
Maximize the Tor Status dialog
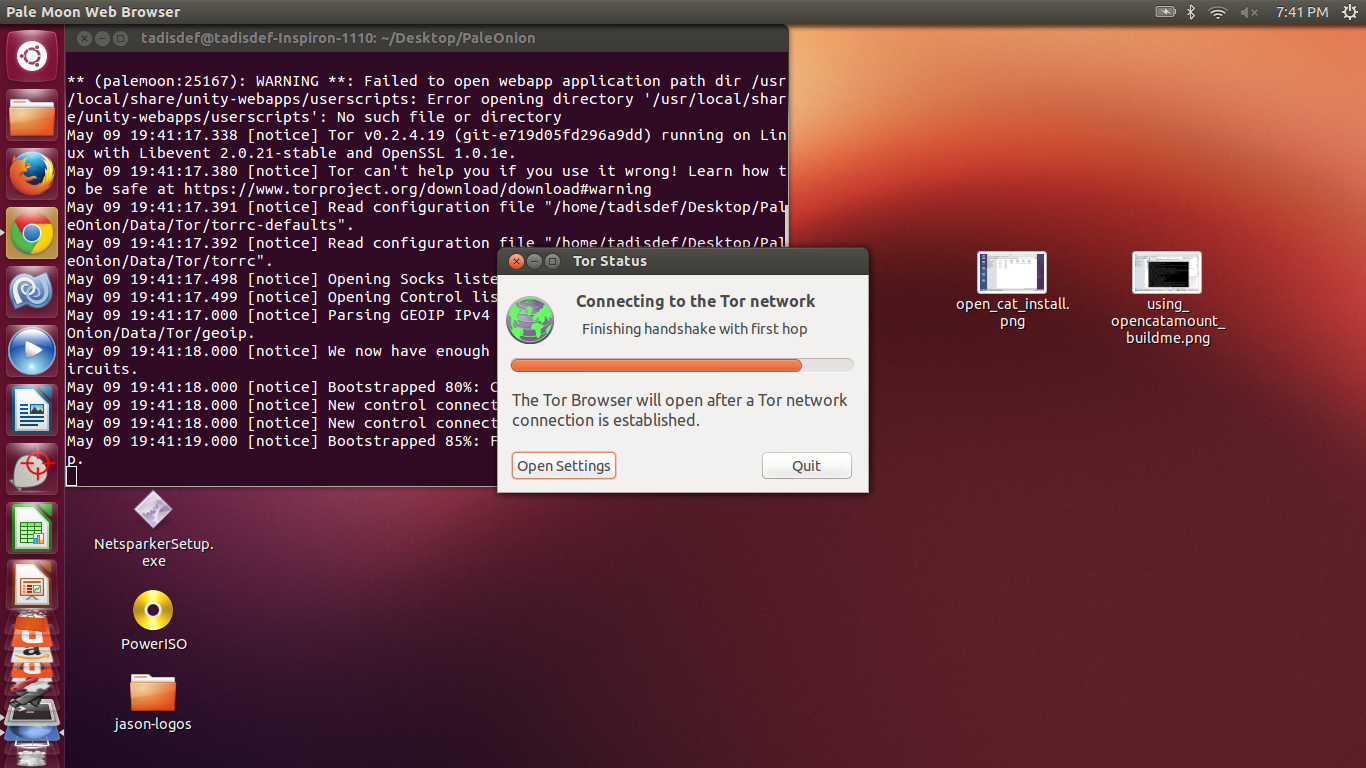[x=552, y=261]
